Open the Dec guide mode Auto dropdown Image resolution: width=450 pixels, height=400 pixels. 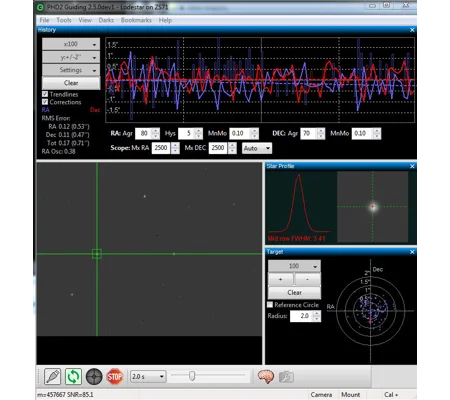point(257,148)
